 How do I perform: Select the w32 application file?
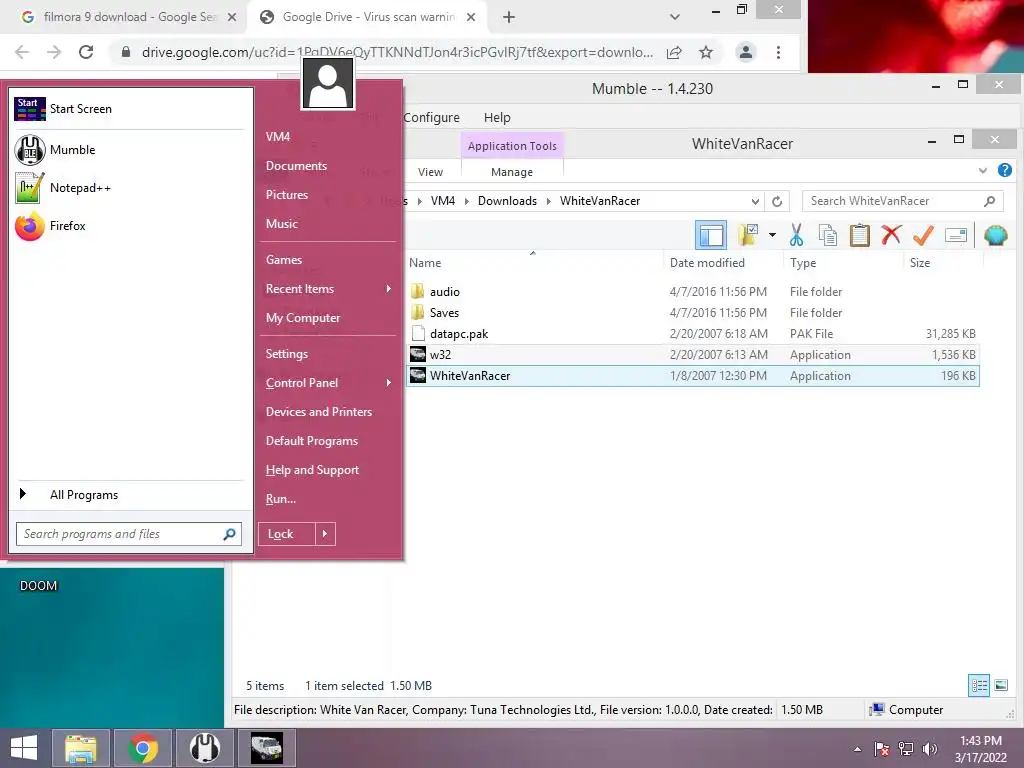tap(692, 355)
